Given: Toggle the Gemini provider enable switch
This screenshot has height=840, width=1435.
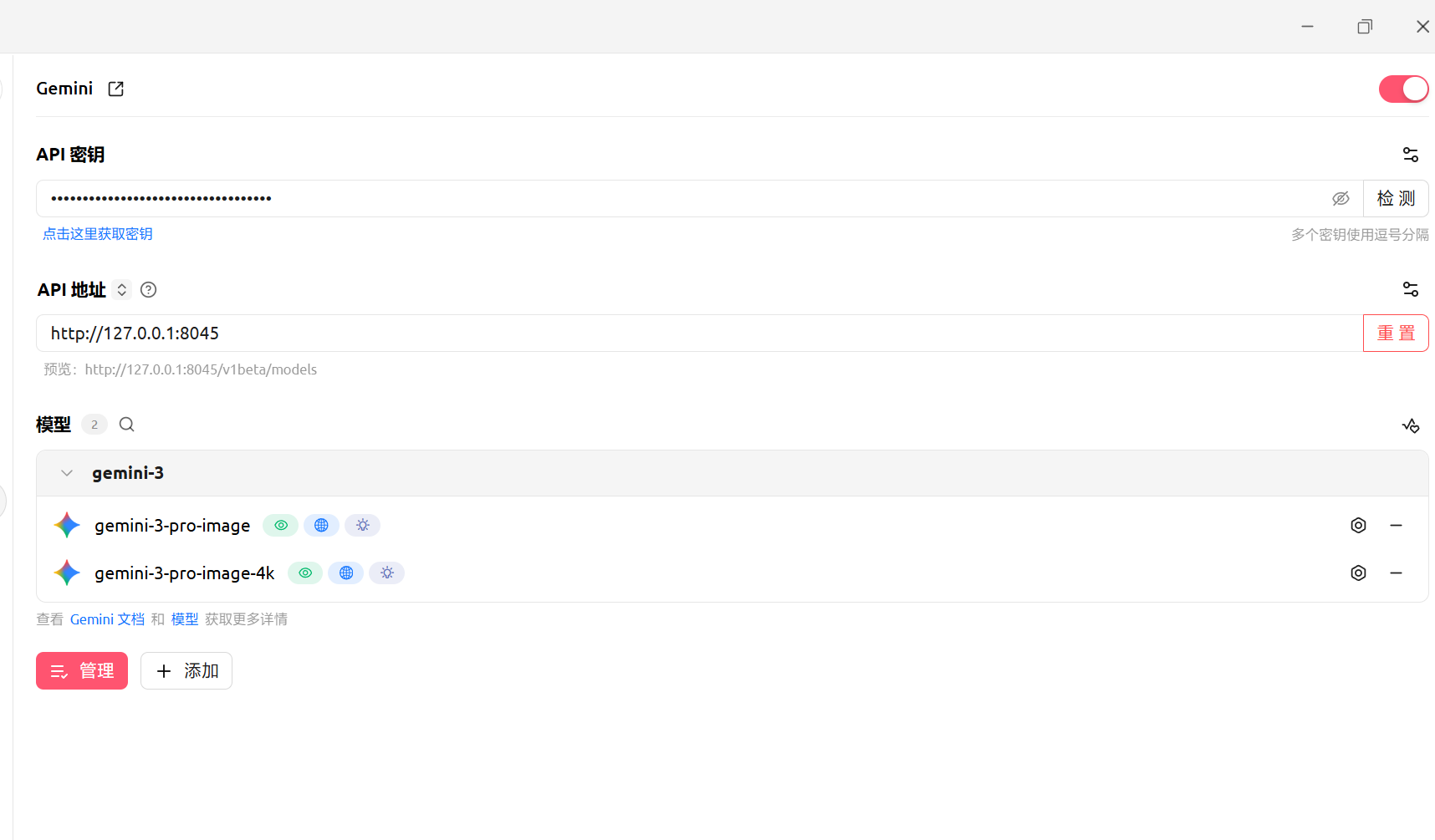Looking at the screenshot, I should (x=1403, y=89).
